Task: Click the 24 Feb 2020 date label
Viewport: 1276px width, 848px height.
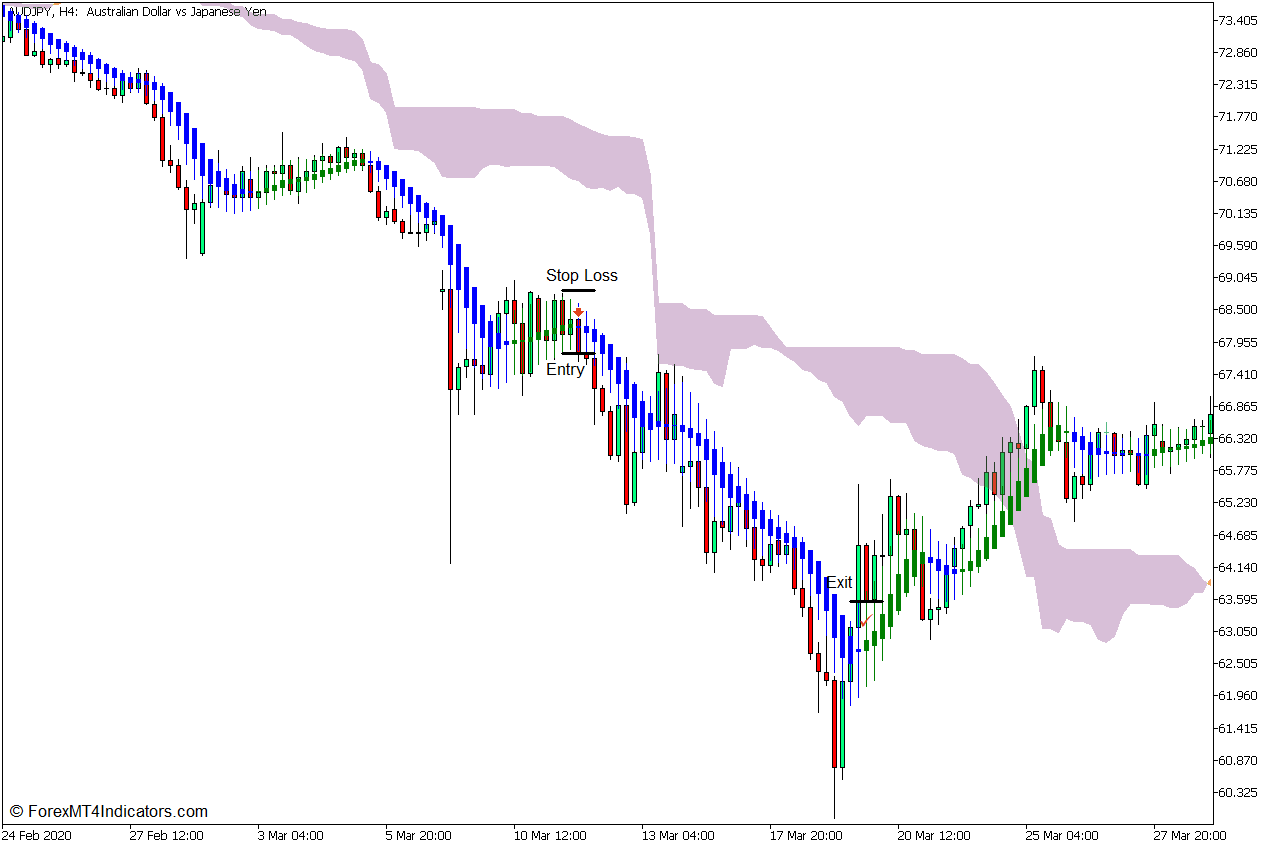Action: click(37, 835)
